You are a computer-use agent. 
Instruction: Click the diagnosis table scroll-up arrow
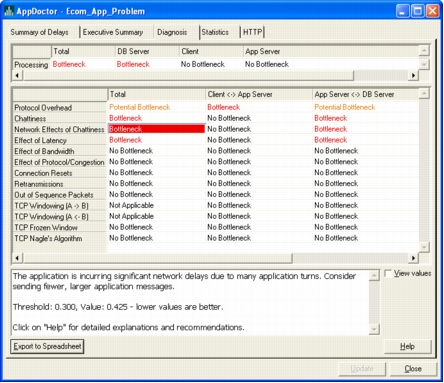coord(424,93)
